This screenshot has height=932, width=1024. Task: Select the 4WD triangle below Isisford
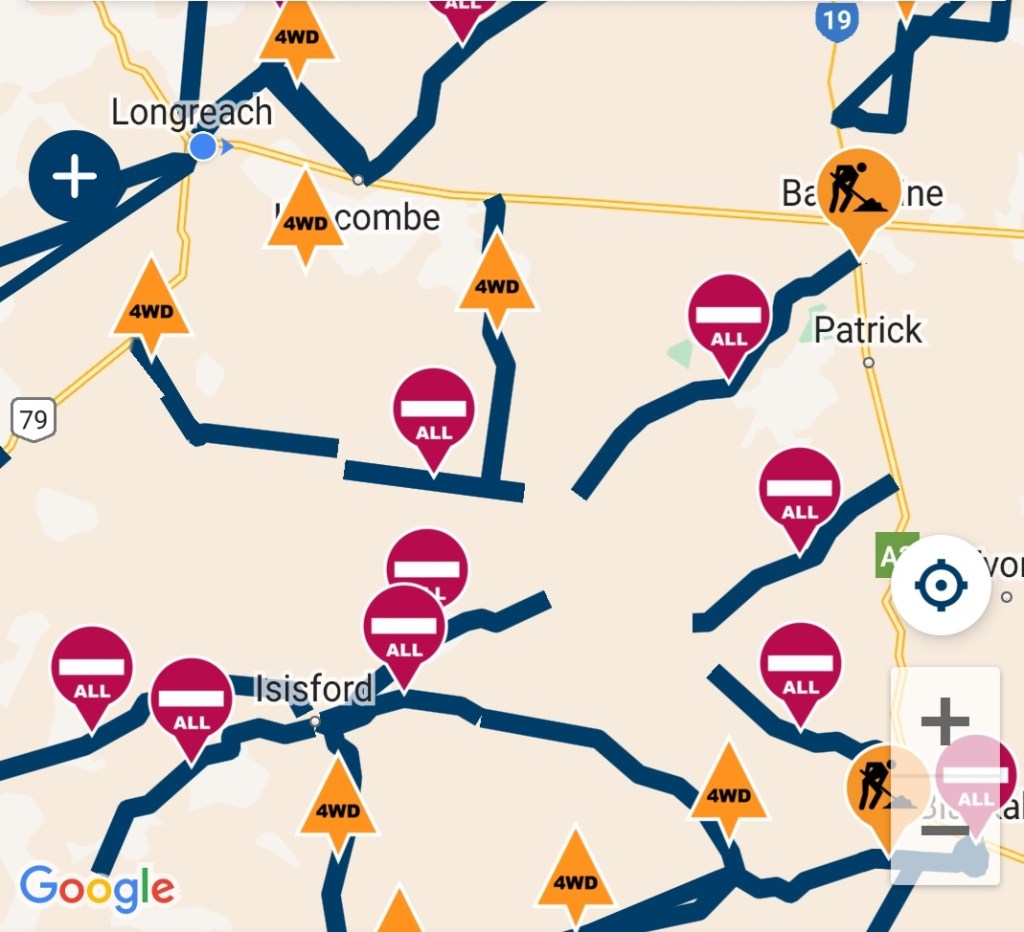click(338, 806)
